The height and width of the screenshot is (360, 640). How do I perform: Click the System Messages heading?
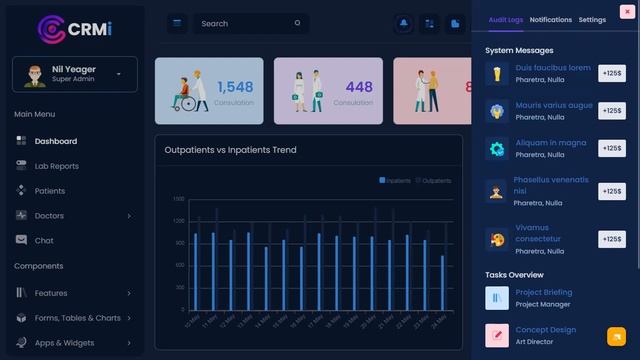[519, 51]
